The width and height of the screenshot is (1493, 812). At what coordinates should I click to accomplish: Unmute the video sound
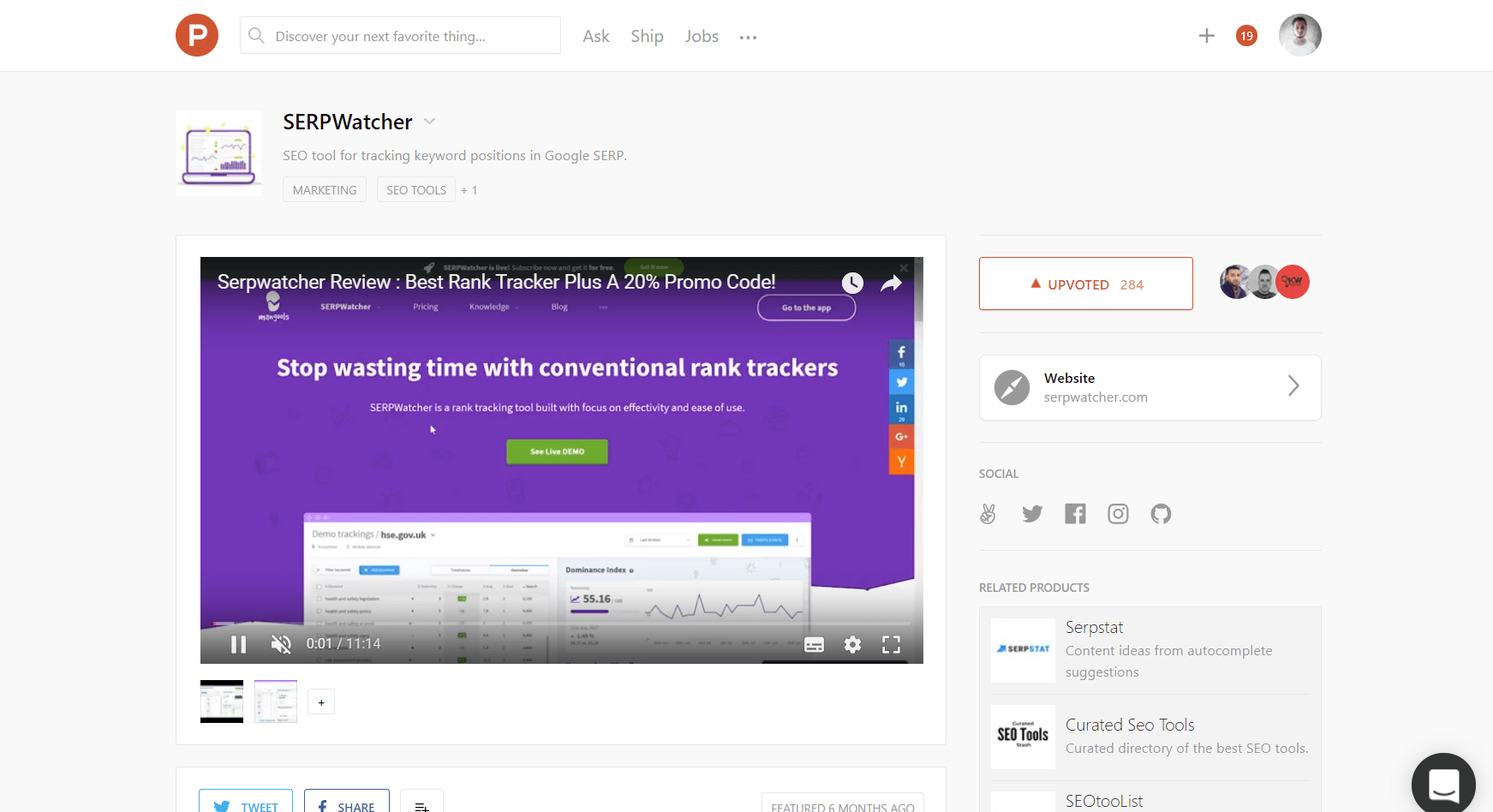click(281, 644)
